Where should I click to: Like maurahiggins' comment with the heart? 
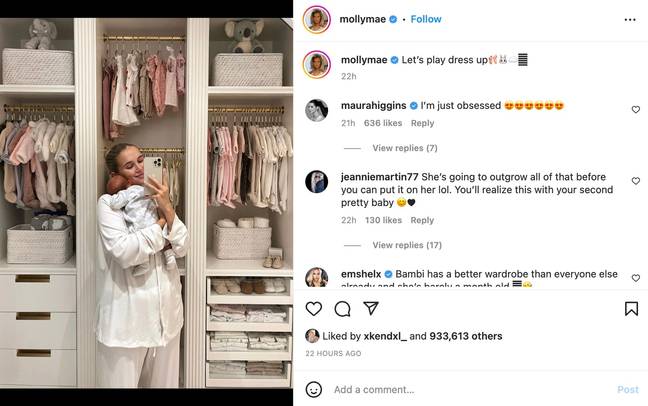pyautogui.click(x=636, y=110)
